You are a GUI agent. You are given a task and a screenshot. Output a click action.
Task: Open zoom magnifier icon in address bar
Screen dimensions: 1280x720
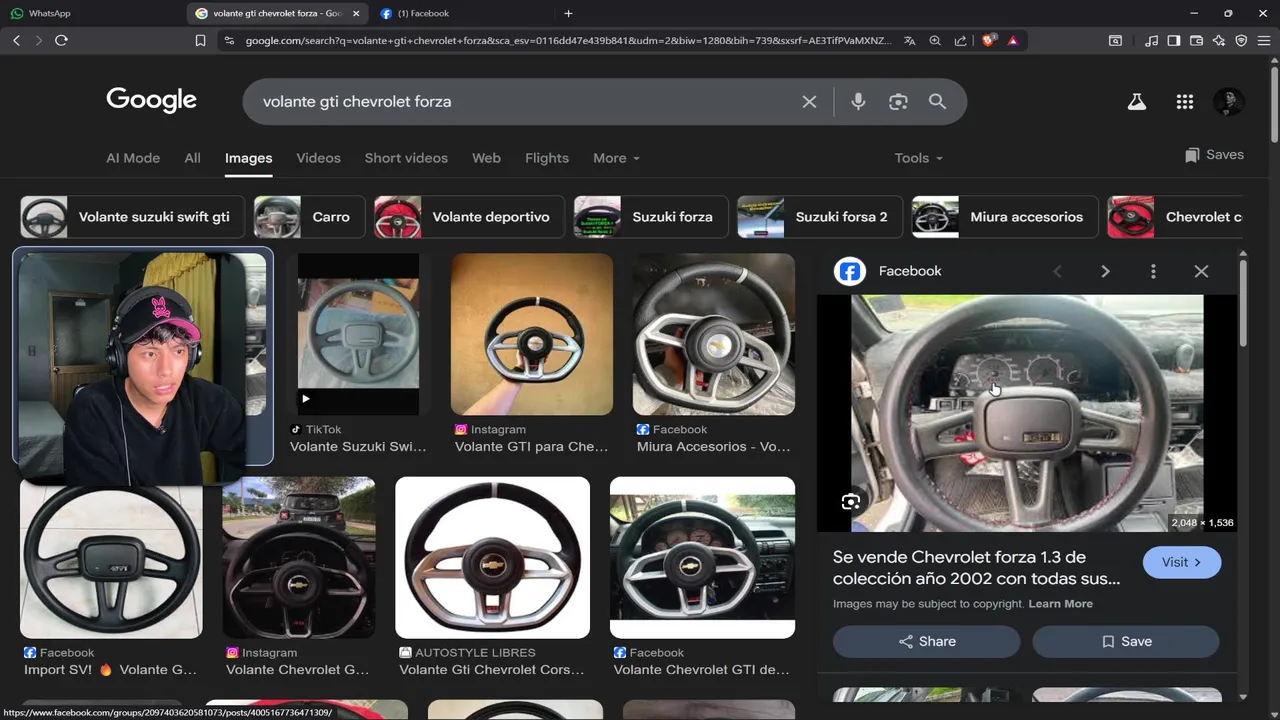click(x=935, y=40)
